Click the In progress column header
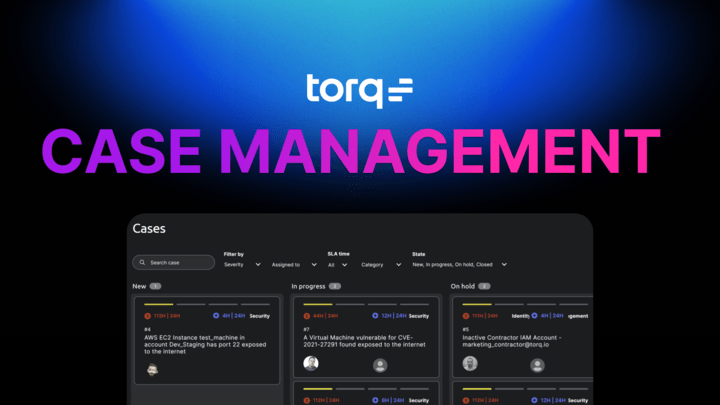Image resolution: width=720 pixels, height=405 pixels. point(308,287)
